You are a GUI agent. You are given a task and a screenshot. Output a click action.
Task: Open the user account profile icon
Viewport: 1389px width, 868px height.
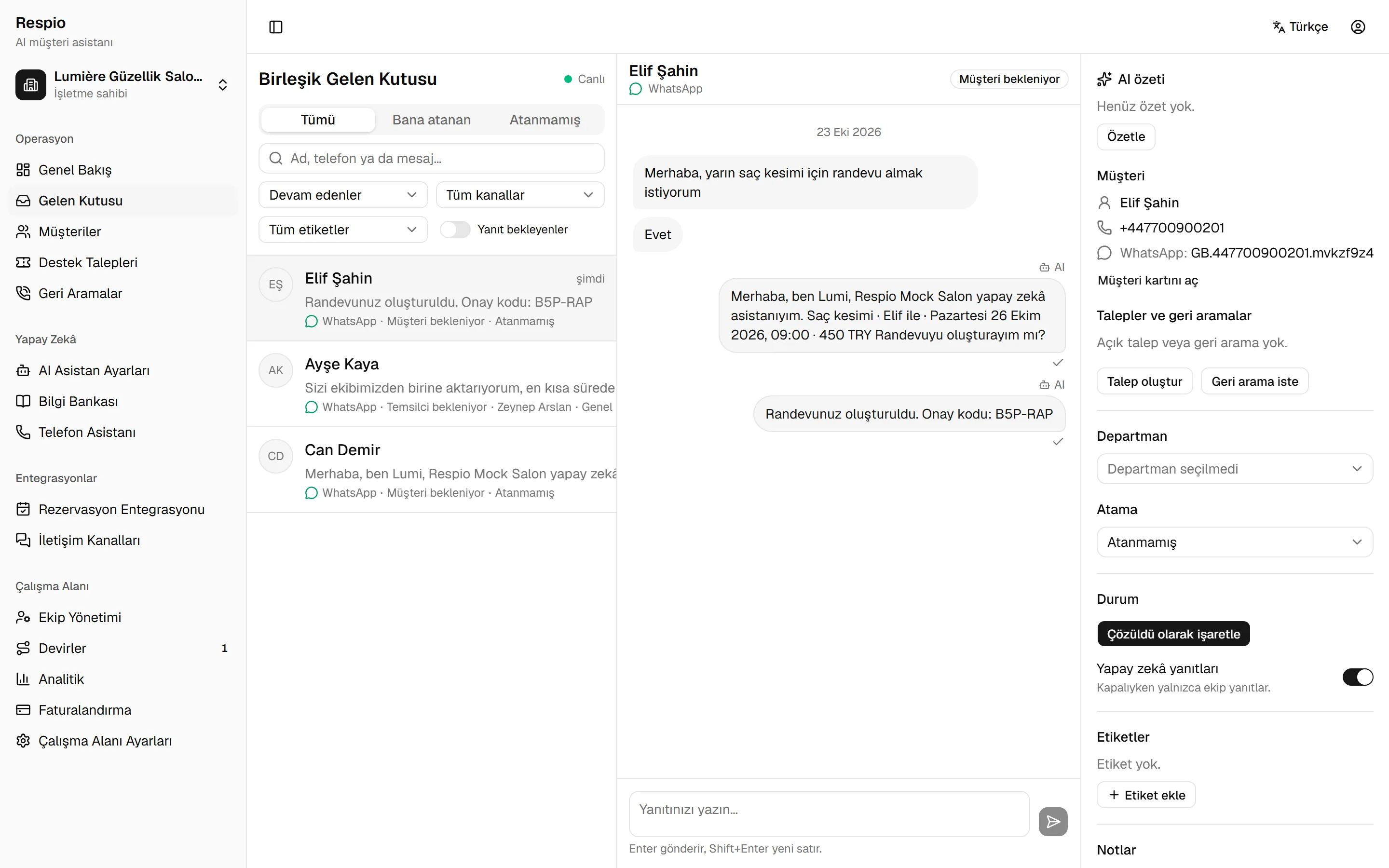point(1358,27)
